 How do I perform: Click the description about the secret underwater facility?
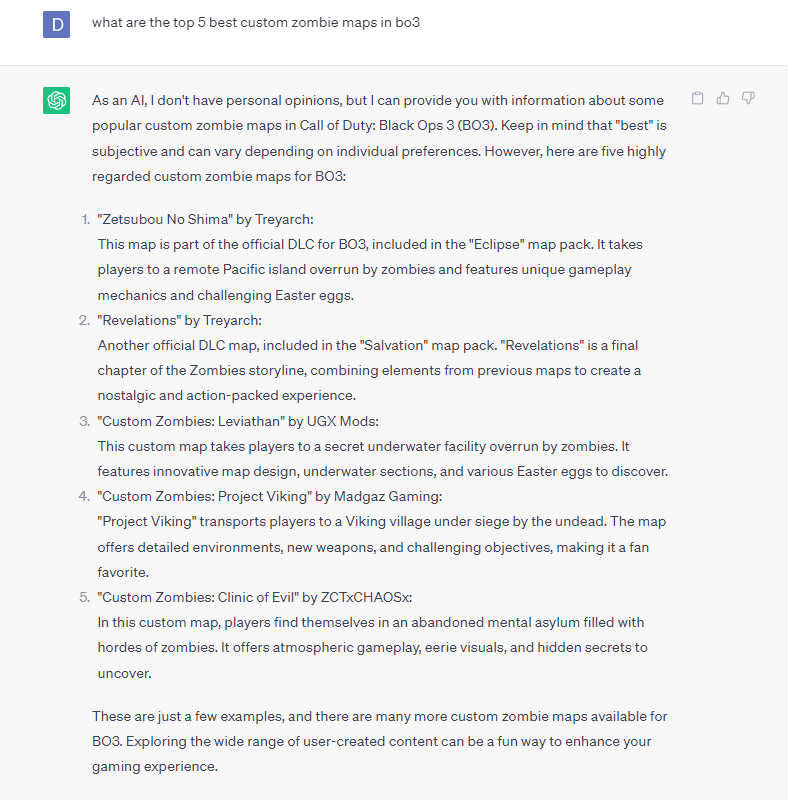[x=383, y=459]
